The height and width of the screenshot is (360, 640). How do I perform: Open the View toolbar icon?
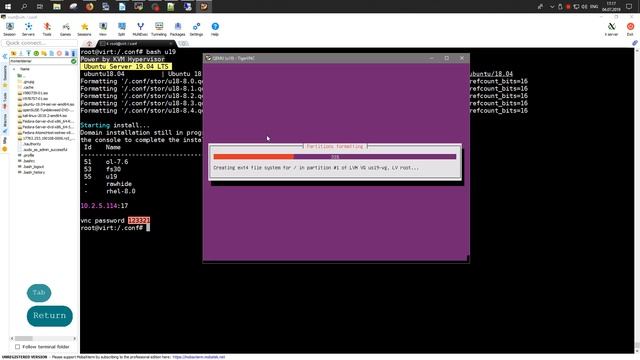(103, 29)
